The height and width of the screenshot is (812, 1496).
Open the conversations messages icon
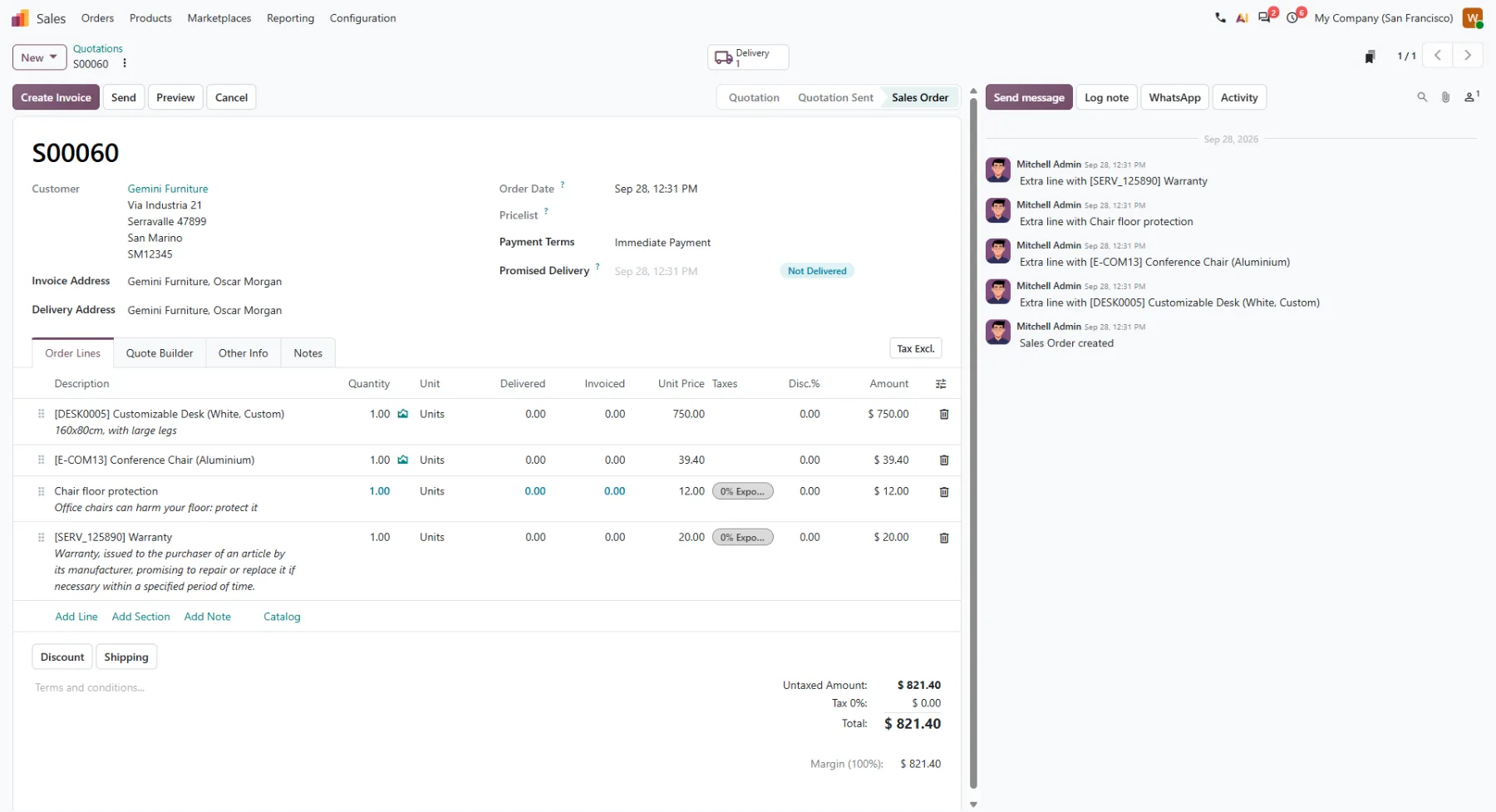coord(1265,17)
